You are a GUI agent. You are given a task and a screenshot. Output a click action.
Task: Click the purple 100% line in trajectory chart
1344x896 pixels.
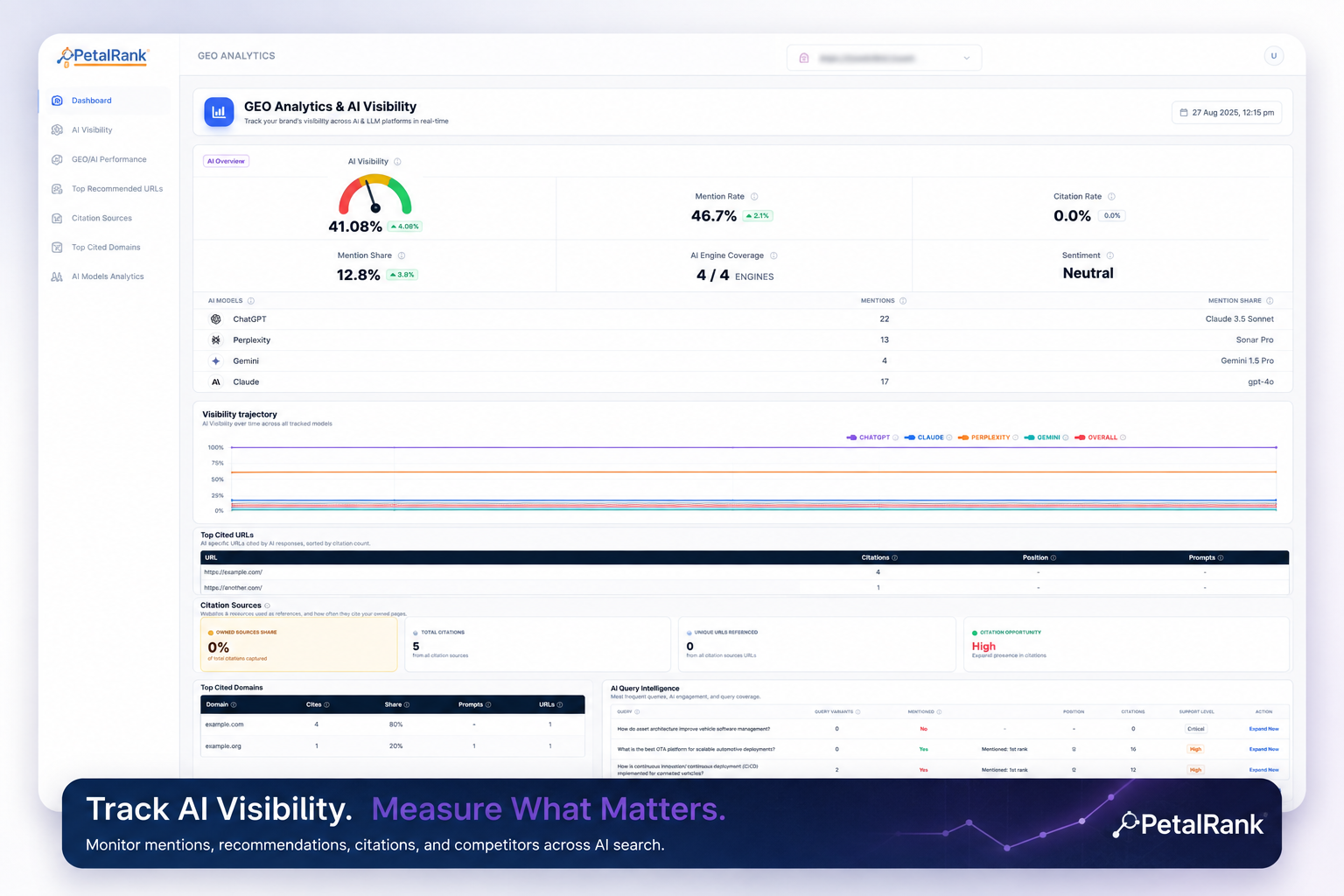(752, 447)
